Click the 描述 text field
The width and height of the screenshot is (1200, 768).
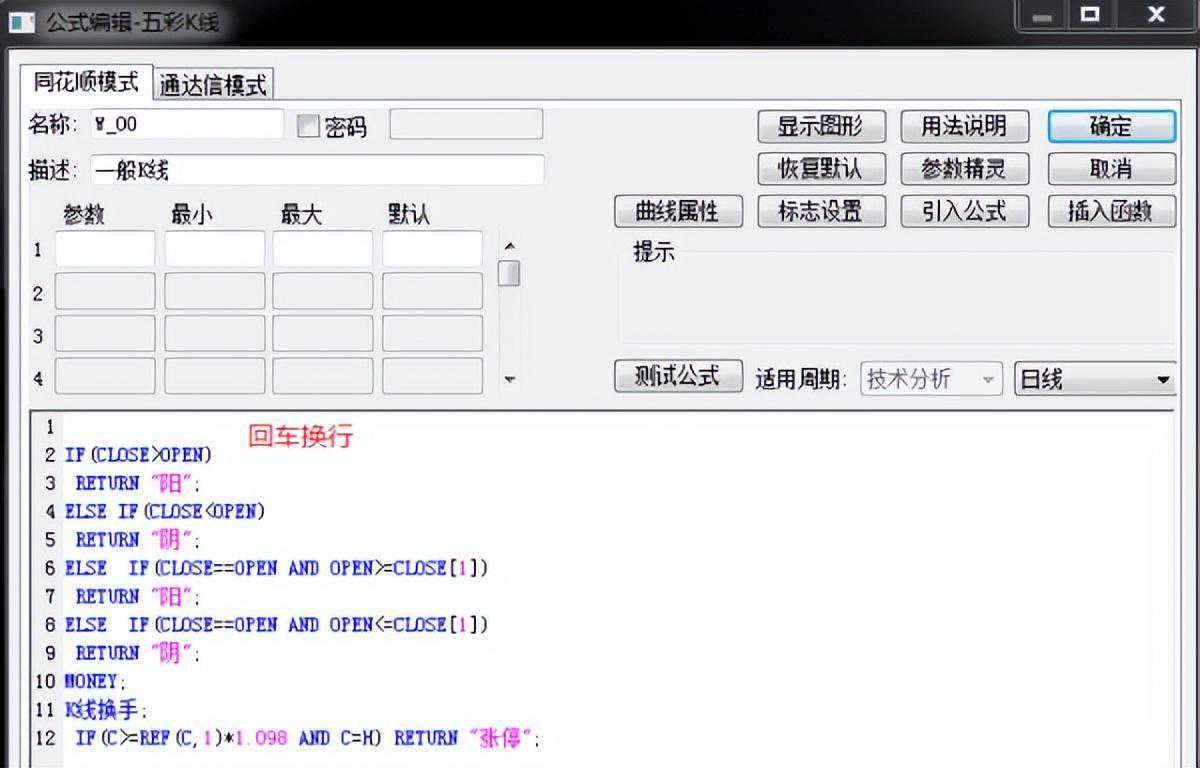pos(317,170)
